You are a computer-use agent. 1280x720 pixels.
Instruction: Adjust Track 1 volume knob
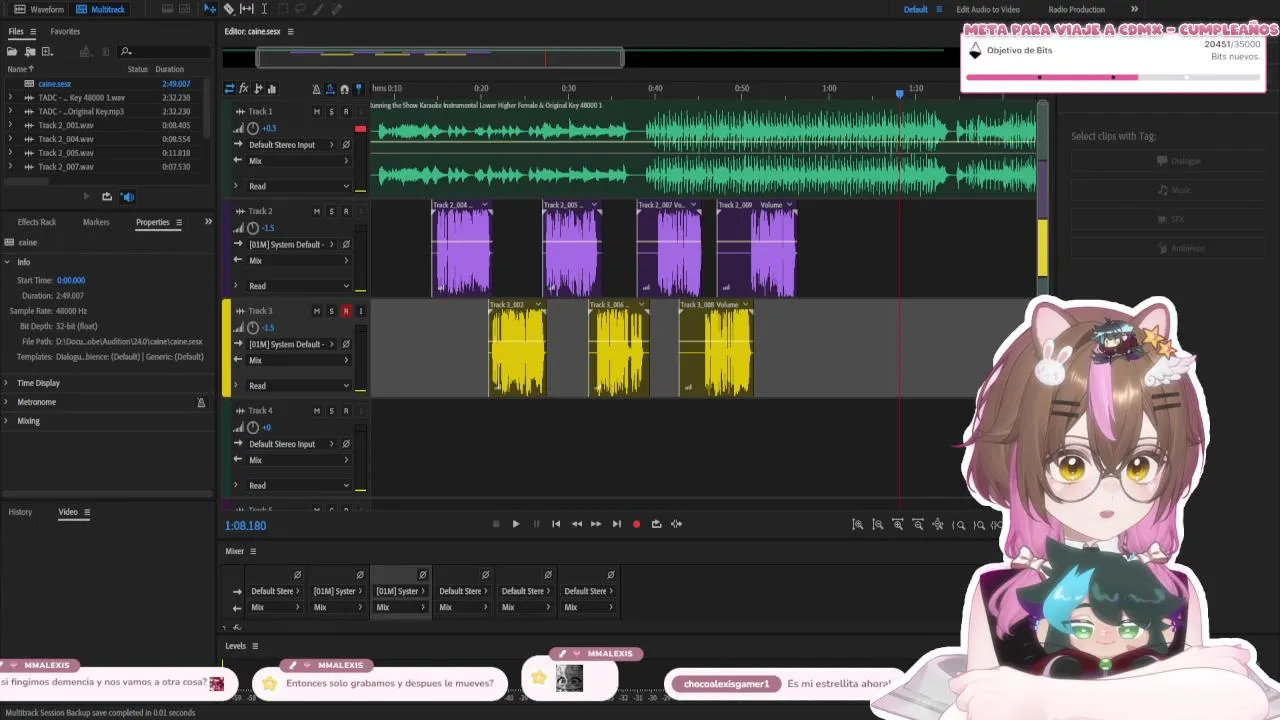253,128
